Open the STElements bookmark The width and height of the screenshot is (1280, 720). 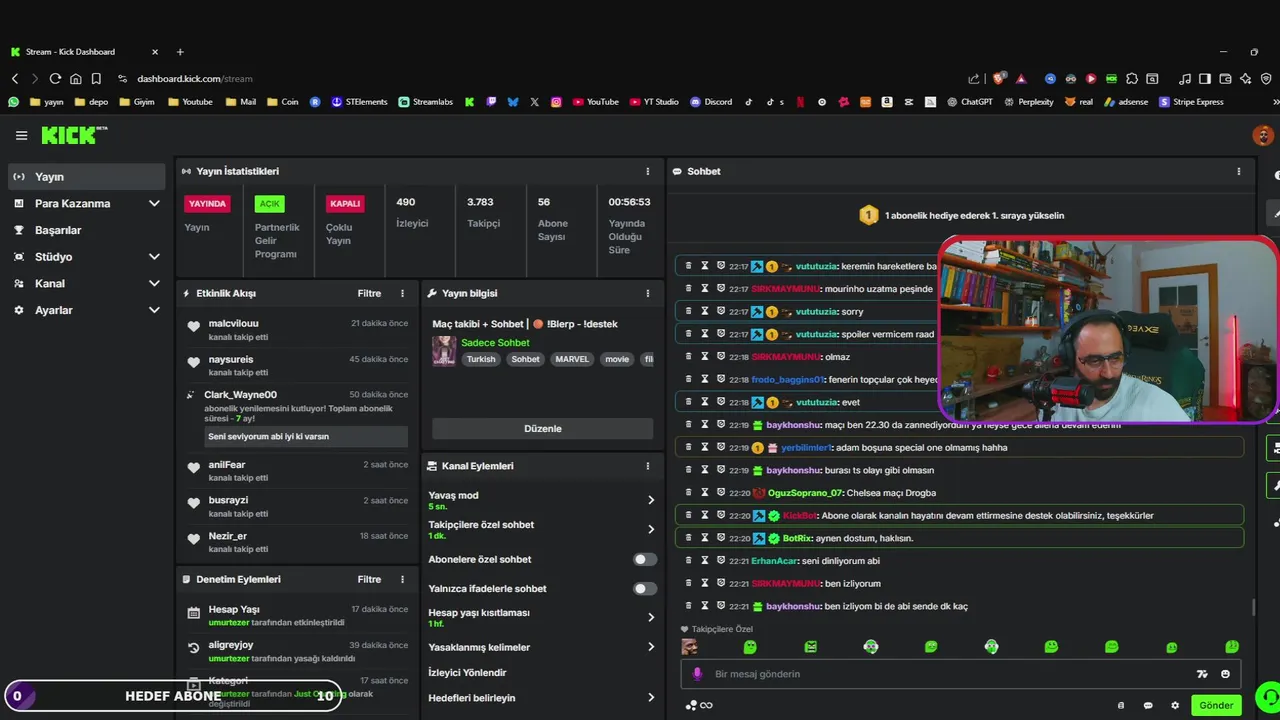click(359, 102)
